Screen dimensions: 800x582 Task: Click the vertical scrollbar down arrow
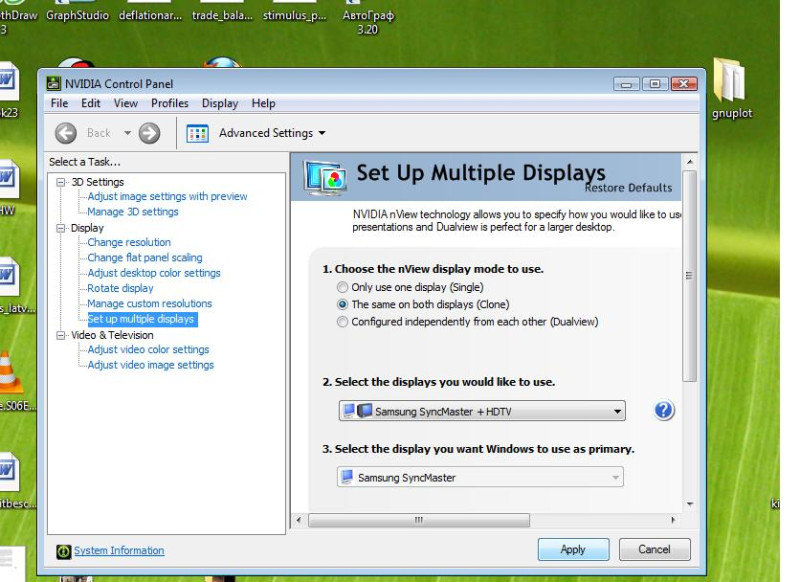(x=690, y=504)
